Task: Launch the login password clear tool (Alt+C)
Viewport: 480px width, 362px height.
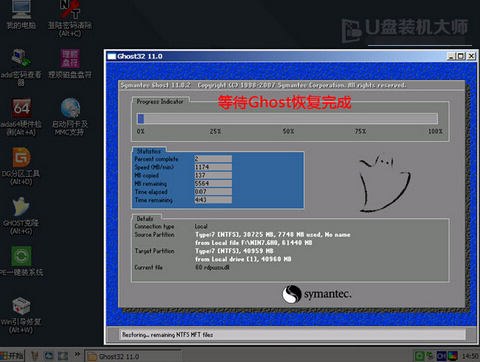Action: [70, 18]
